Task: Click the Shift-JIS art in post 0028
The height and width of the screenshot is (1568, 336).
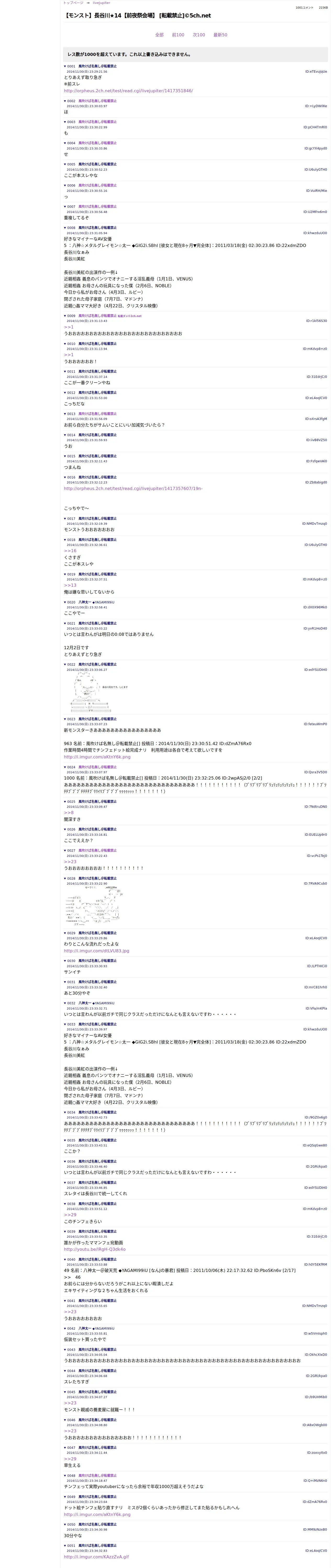Action: [94, 906]
